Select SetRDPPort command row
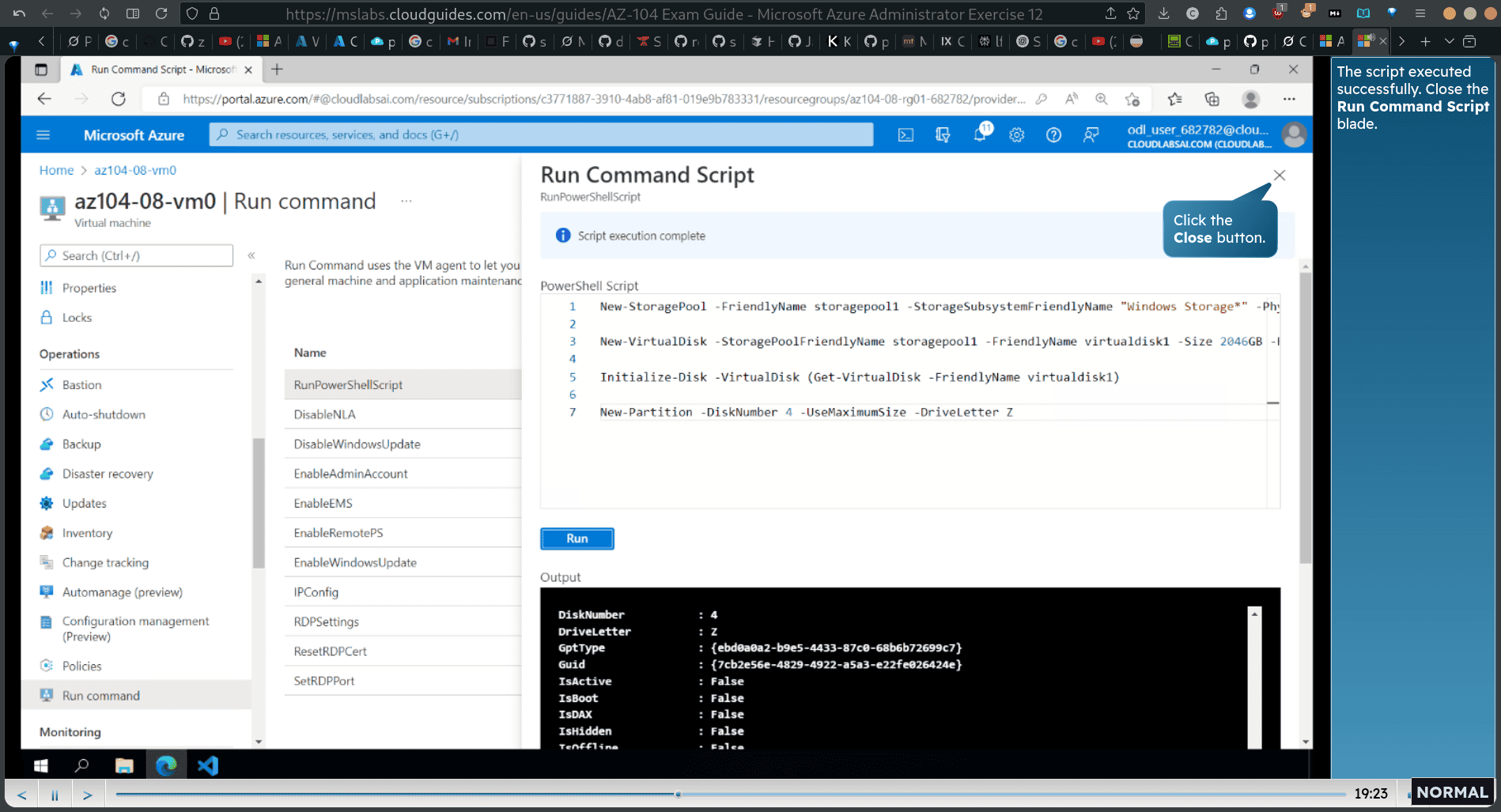This screenshot has width=1501, height=812. coord(403,681)
